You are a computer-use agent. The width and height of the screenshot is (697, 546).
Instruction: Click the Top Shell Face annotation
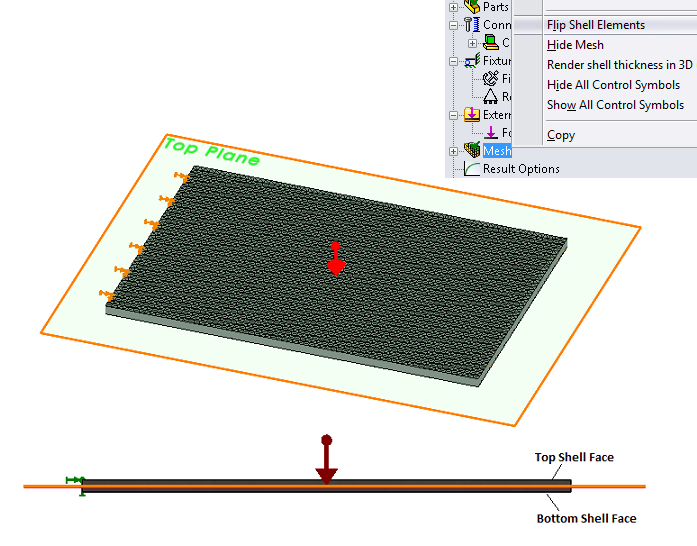tap(574, 457)
